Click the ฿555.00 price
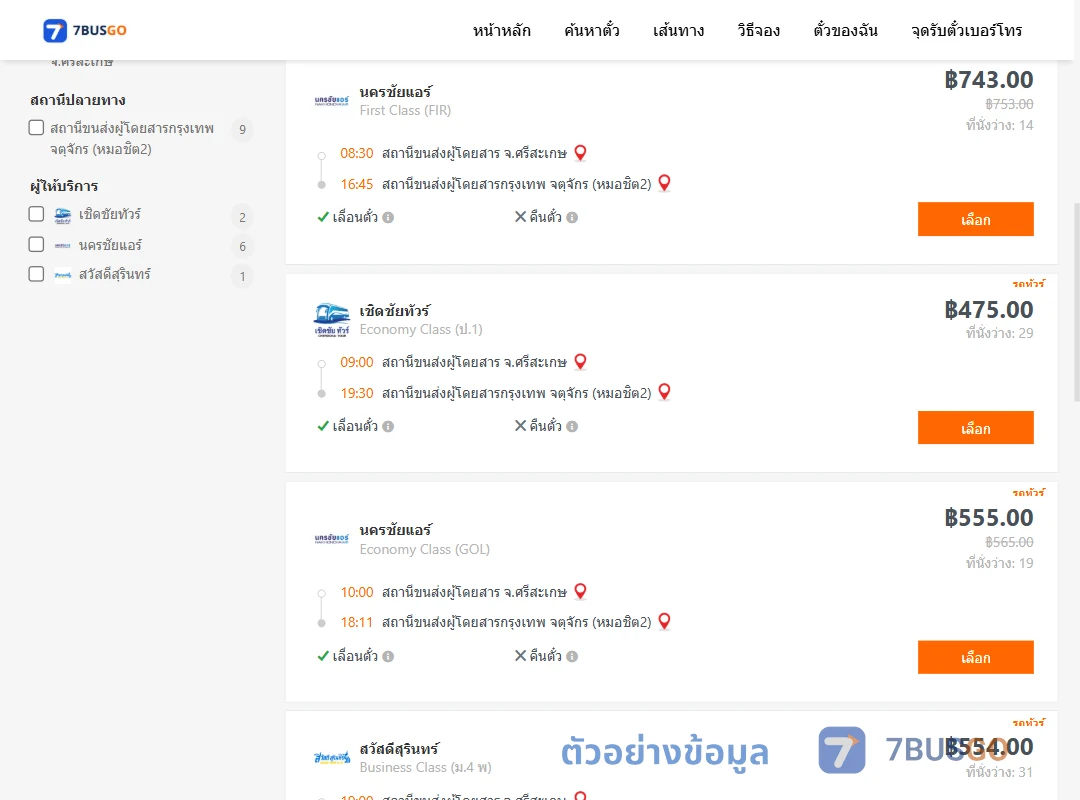 pyautogui.click(x=989, y=518)
